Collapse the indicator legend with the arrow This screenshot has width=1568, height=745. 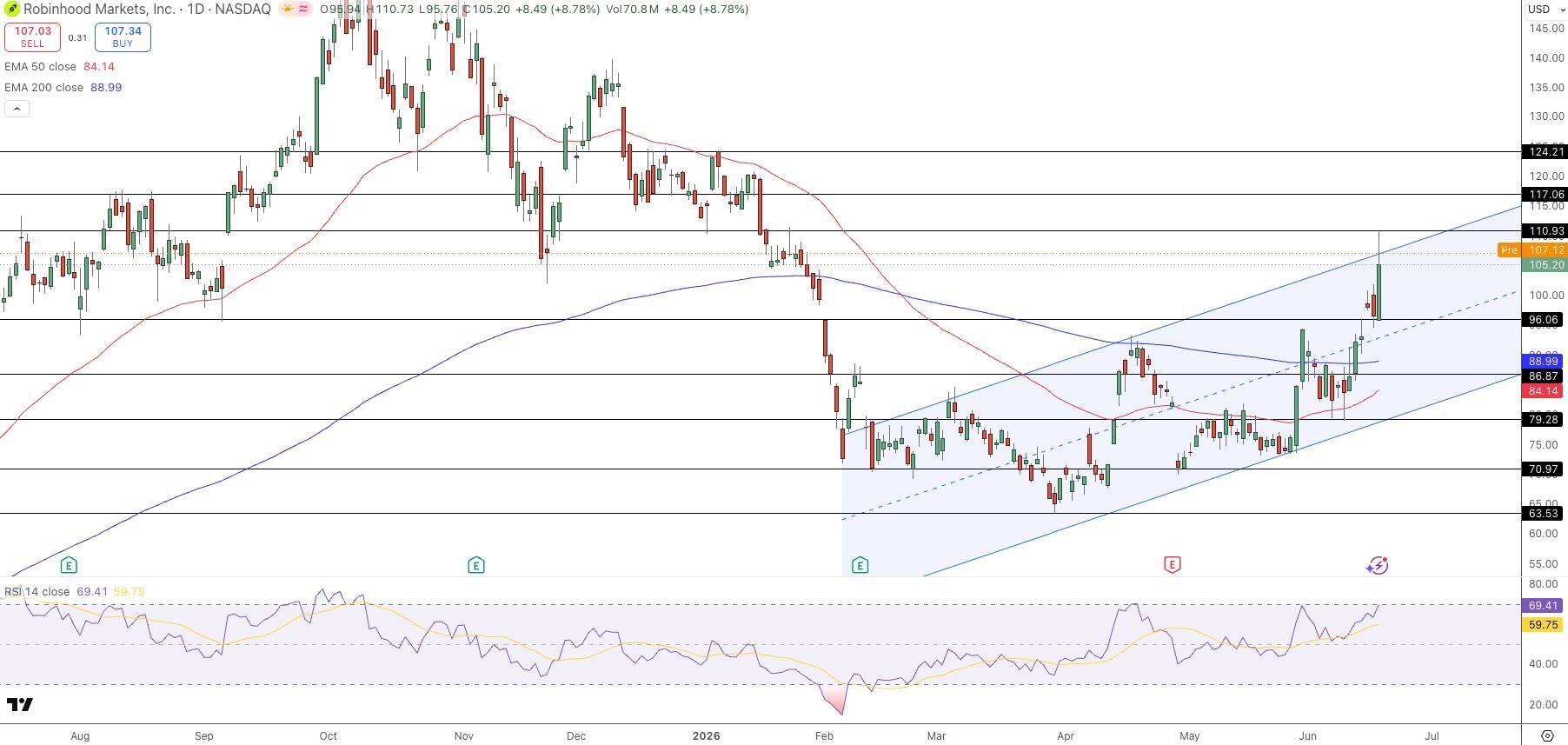pos(17,109)
